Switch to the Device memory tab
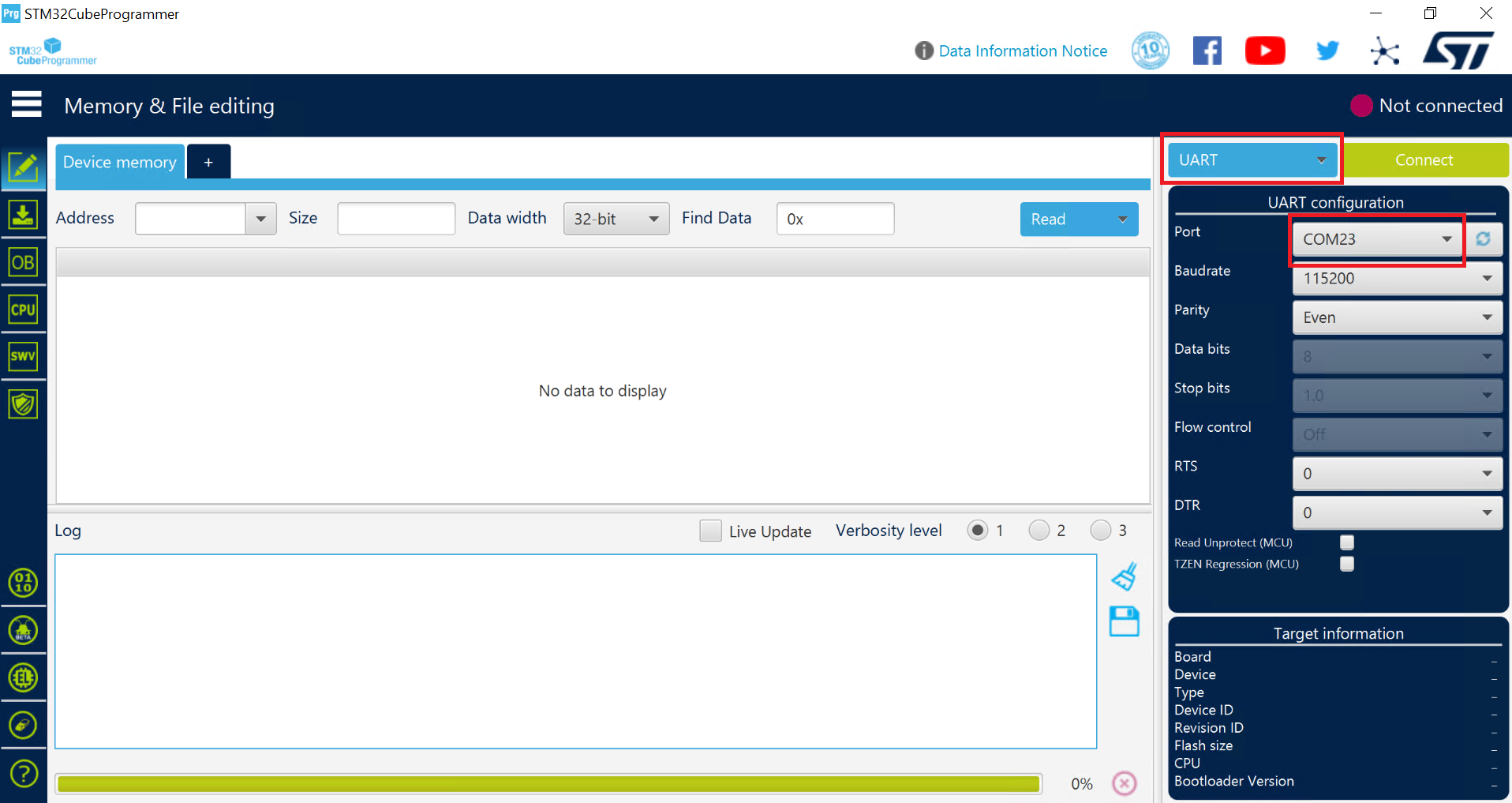The image size is (1512, 803). click(120, 162)
